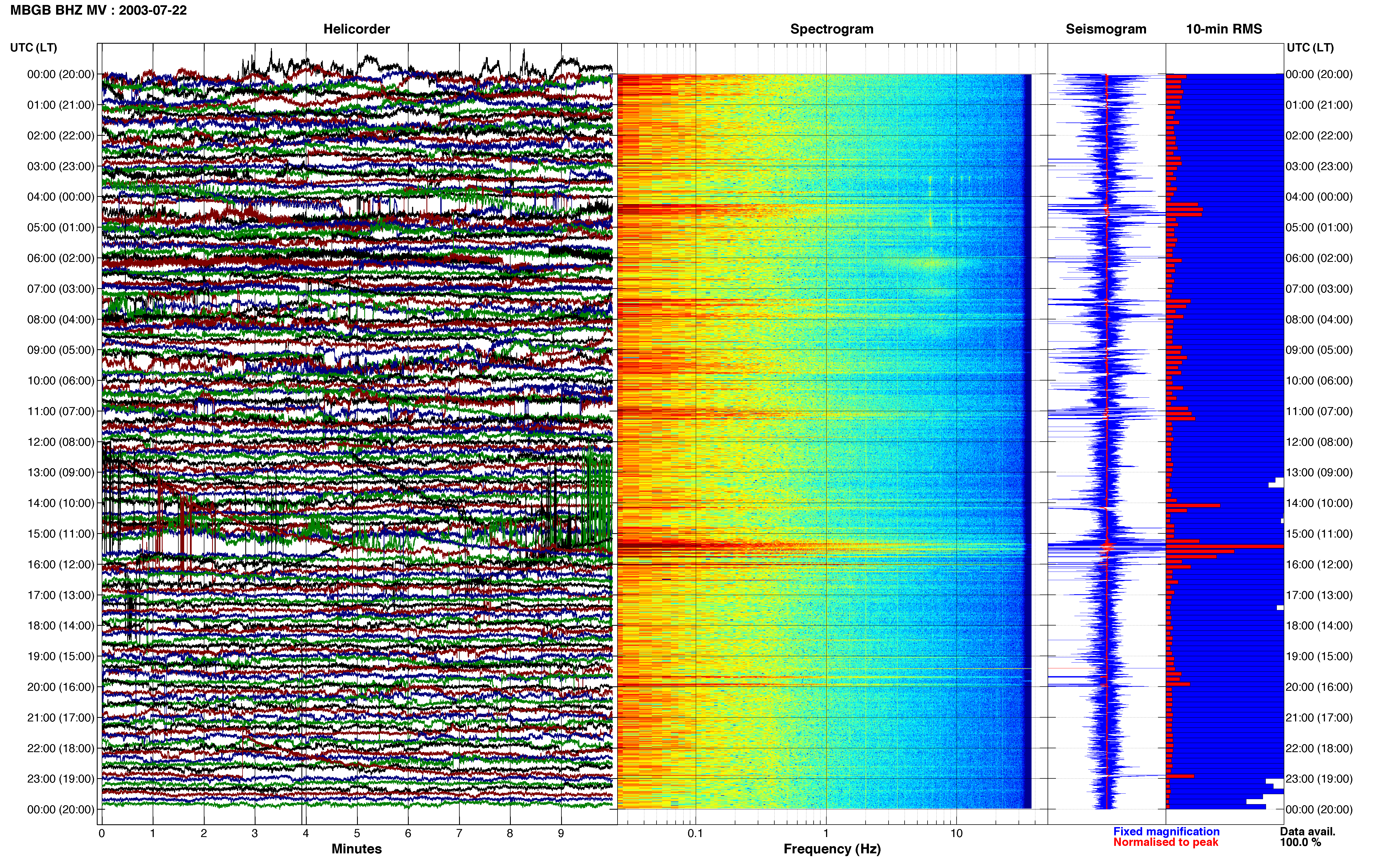1388x868 pixels.
Task: Click the '10-min RMS' panel heading
Action: coord(1224,29)
